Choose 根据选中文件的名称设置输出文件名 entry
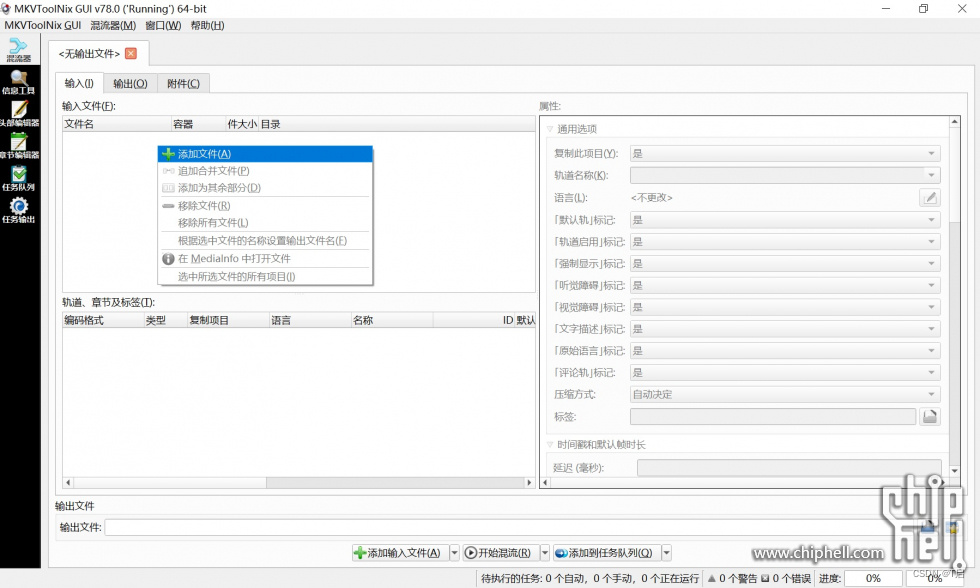Viewport: 980px width, 588px height. point(265,241)
